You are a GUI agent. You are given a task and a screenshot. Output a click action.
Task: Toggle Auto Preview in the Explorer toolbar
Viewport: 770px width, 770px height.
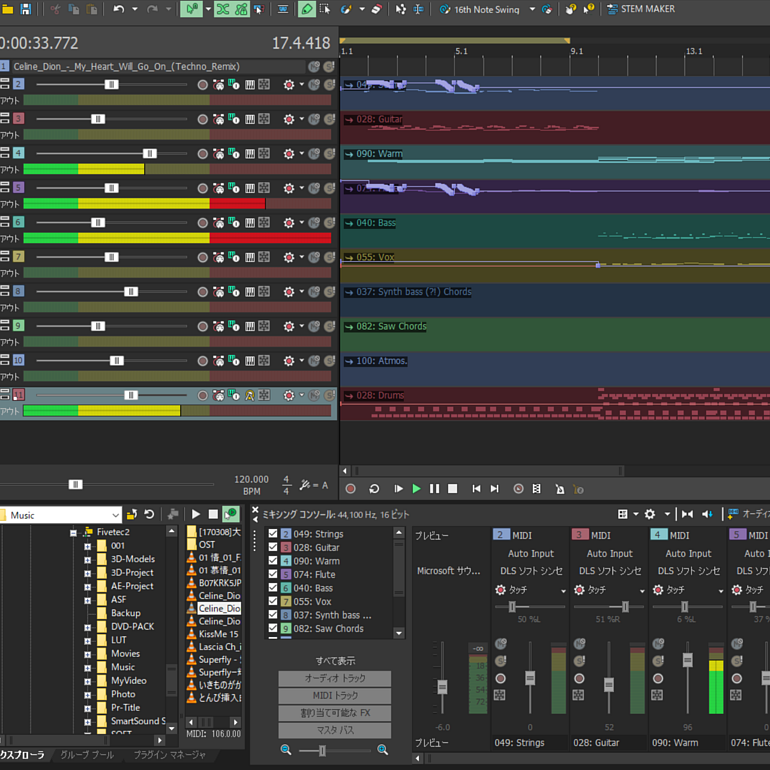[x=231, y=514]
